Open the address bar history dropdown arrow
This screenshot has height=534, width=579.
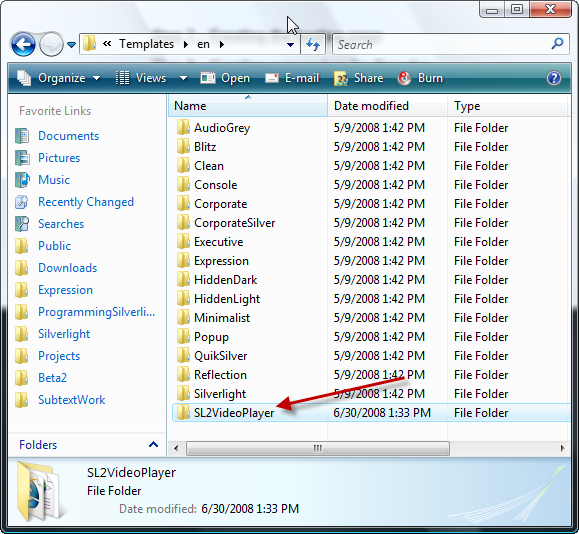290,45
